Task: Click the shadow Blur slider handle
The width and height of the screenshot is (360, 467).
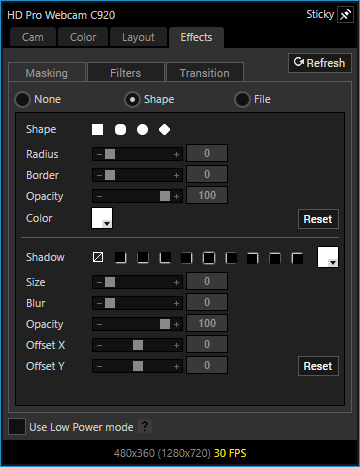Action: pos(110,303)
